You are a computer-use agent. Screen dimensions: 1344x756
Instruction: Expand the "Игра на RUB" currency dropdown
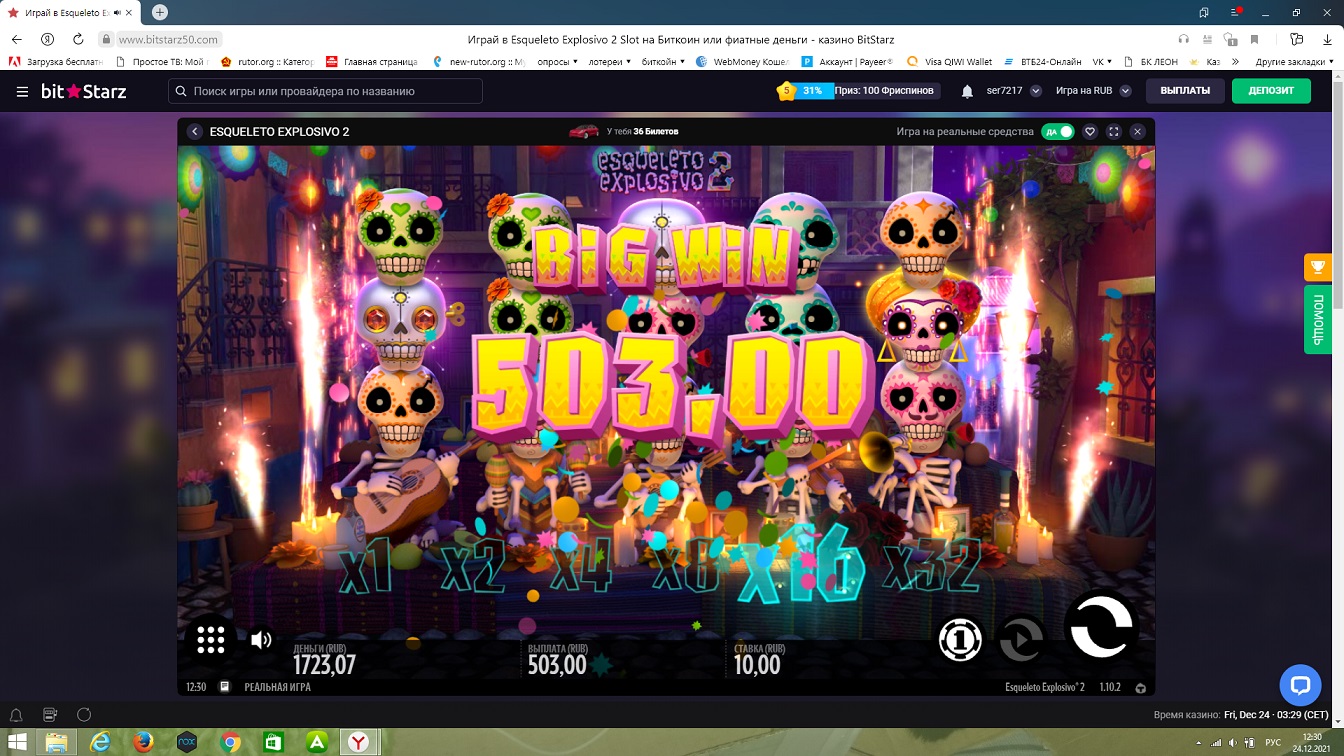coord(1093,91)
